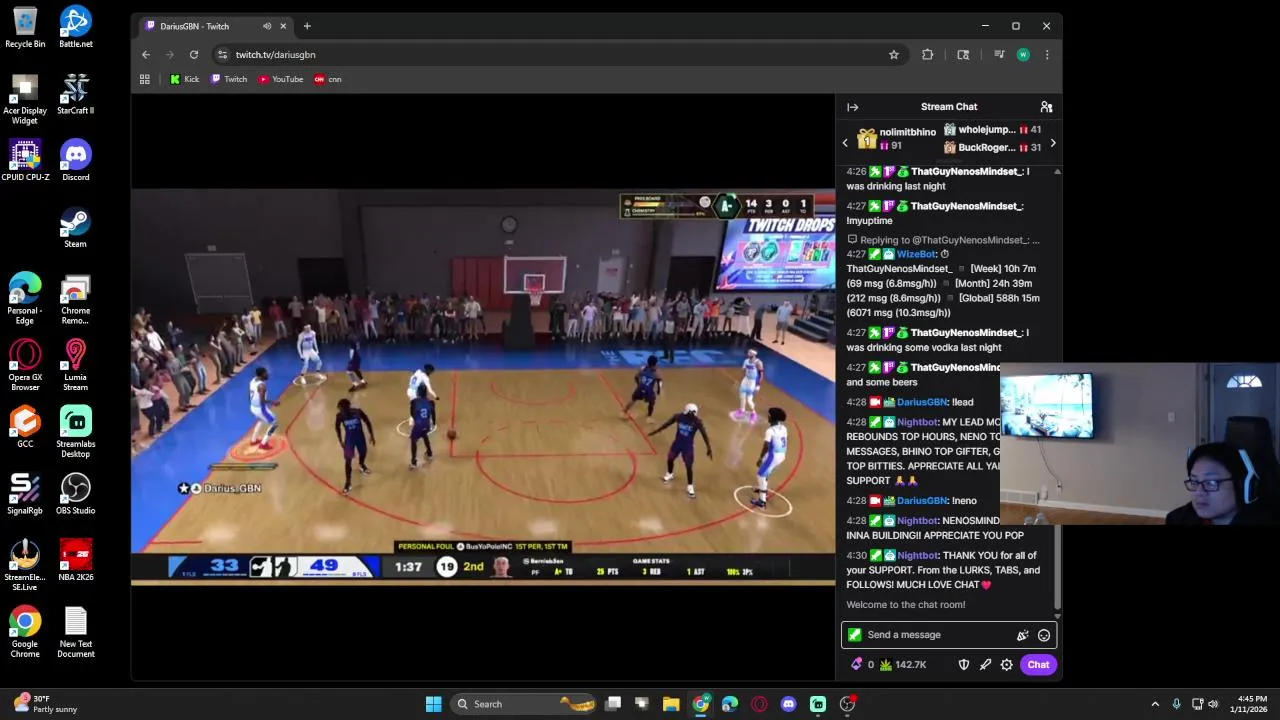Open the chat identity badge in message box
1280x720 pixels.
(854, 635)
